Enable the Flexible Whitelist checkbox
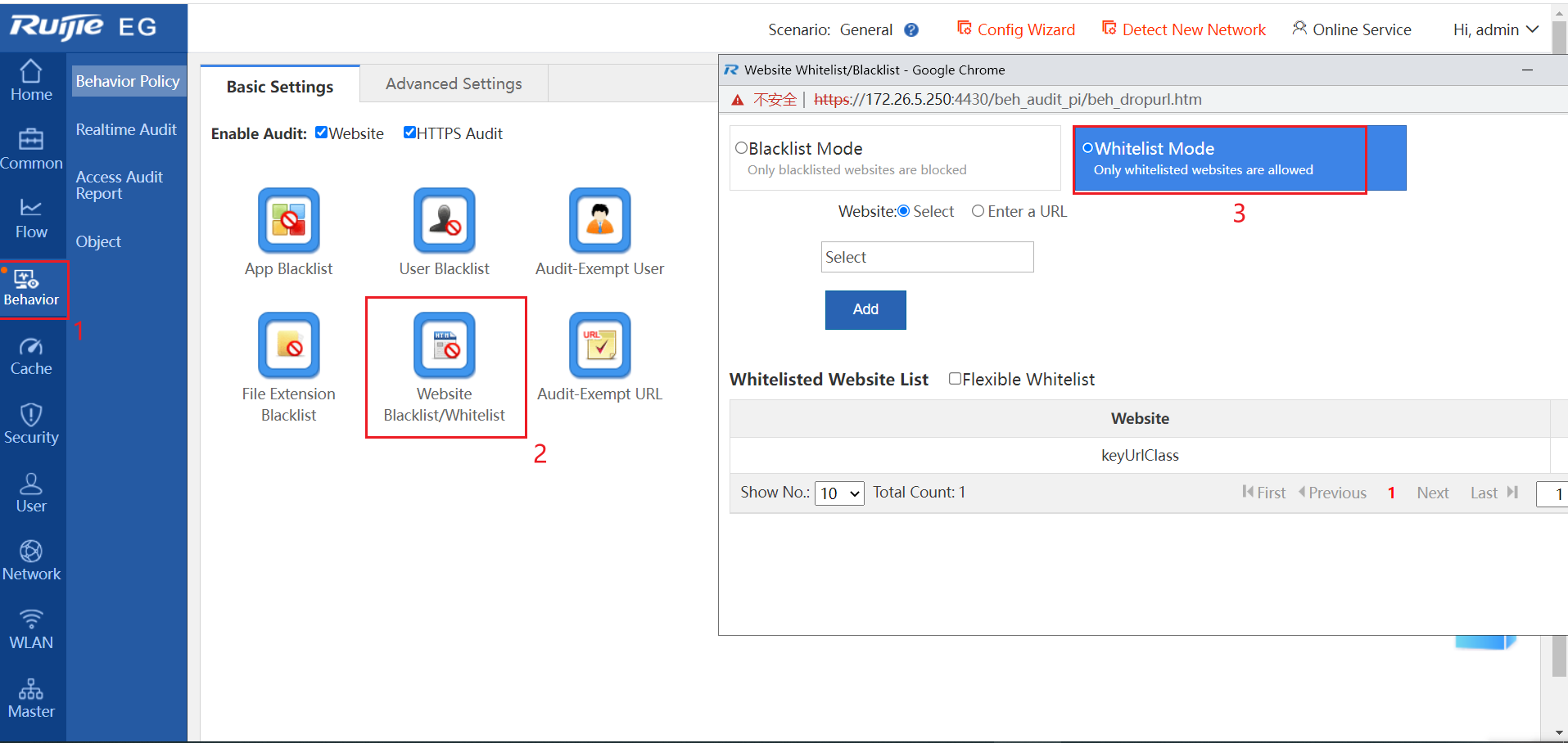The width and height of the screenshot is (1568, 743). (x=955, y=378)
